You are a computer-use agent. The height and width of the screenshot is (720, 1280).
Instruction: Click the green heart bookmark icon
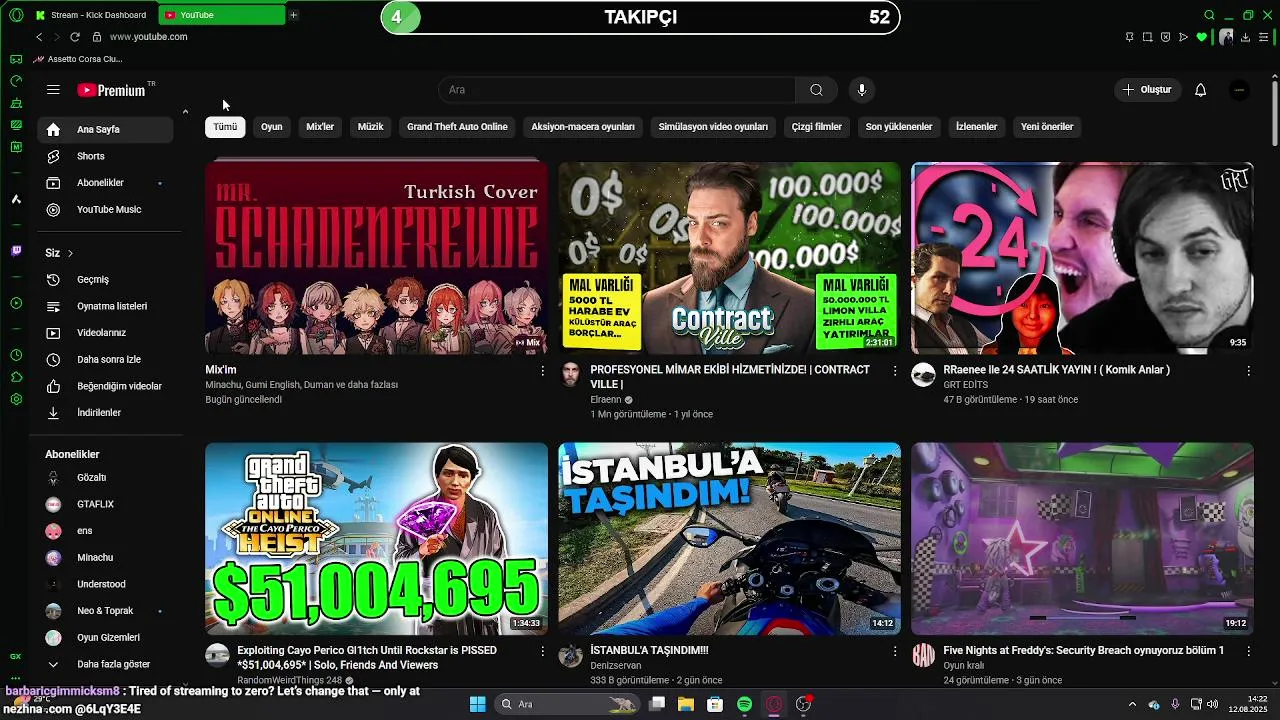[1201, 37]
